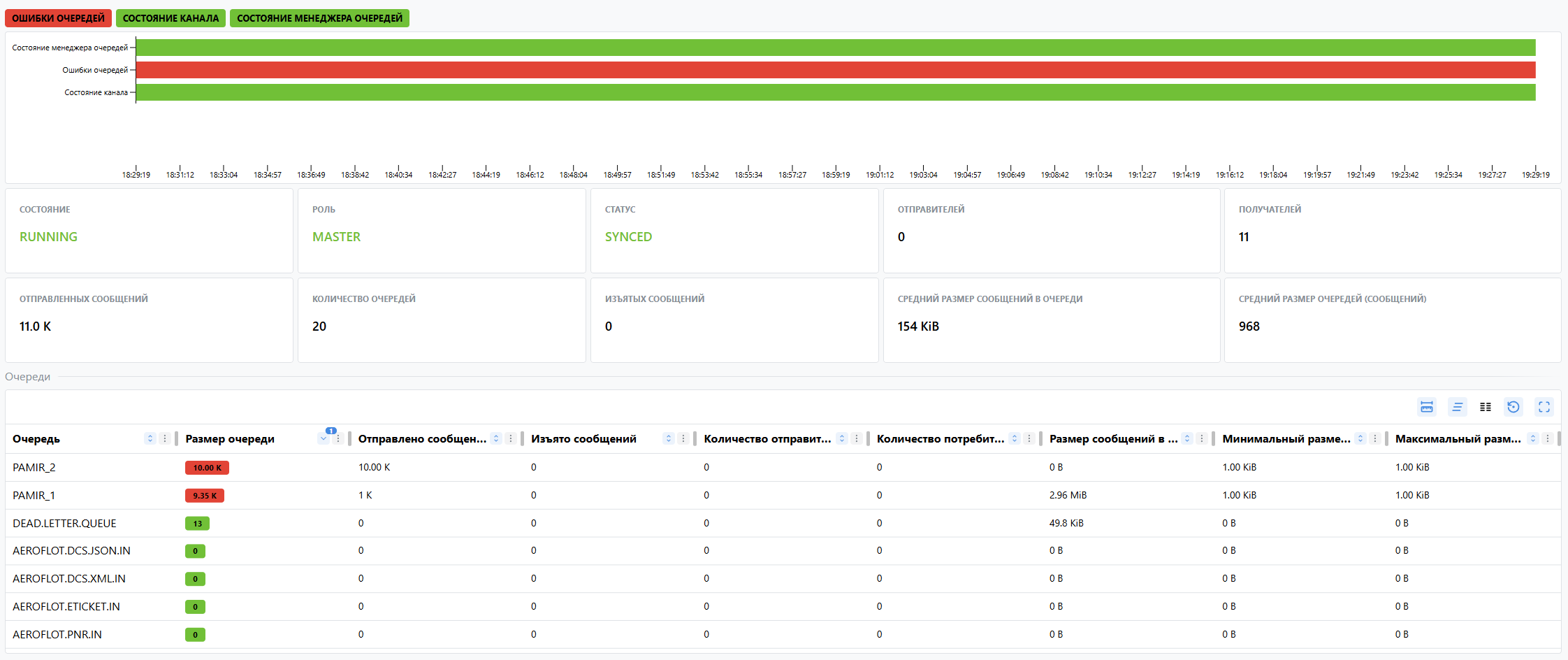Sort by the Отправлено сообщений column arrows
The height and width of the screenshot is (660, 1568).
(496, 438)
